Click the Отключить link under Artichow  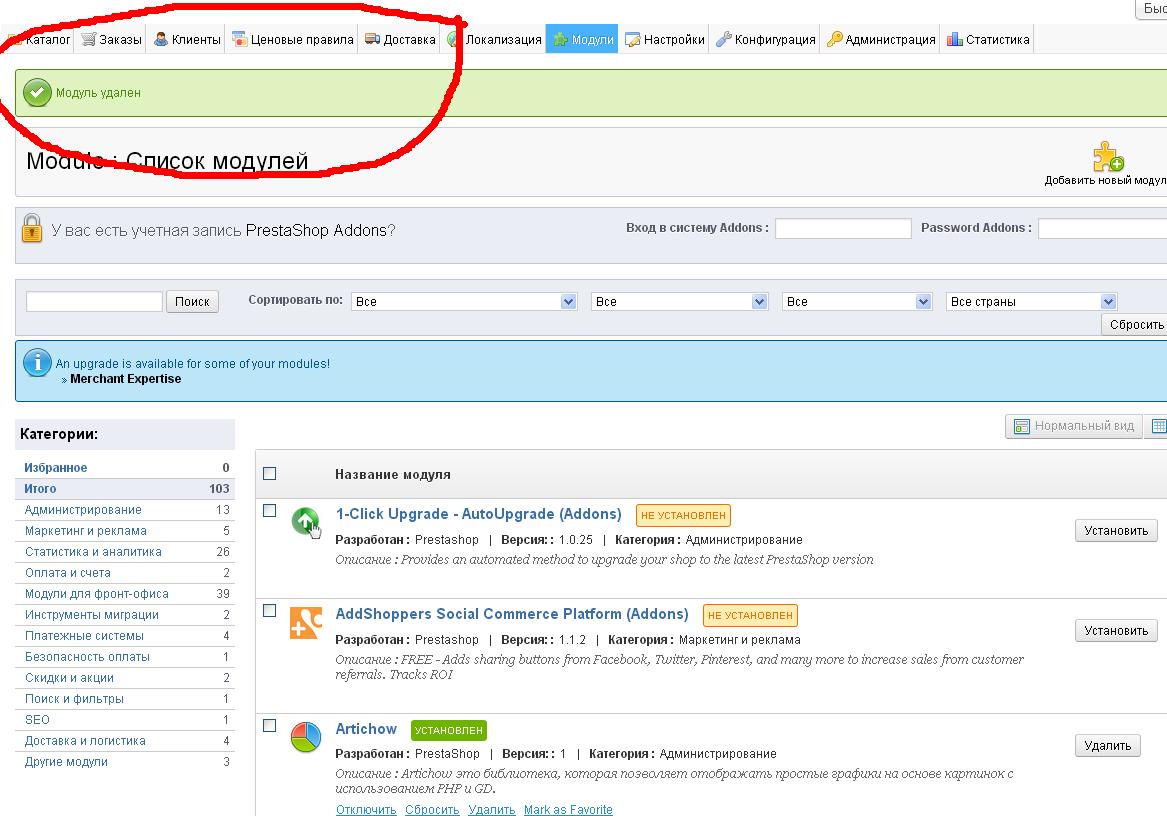[365, 809]
